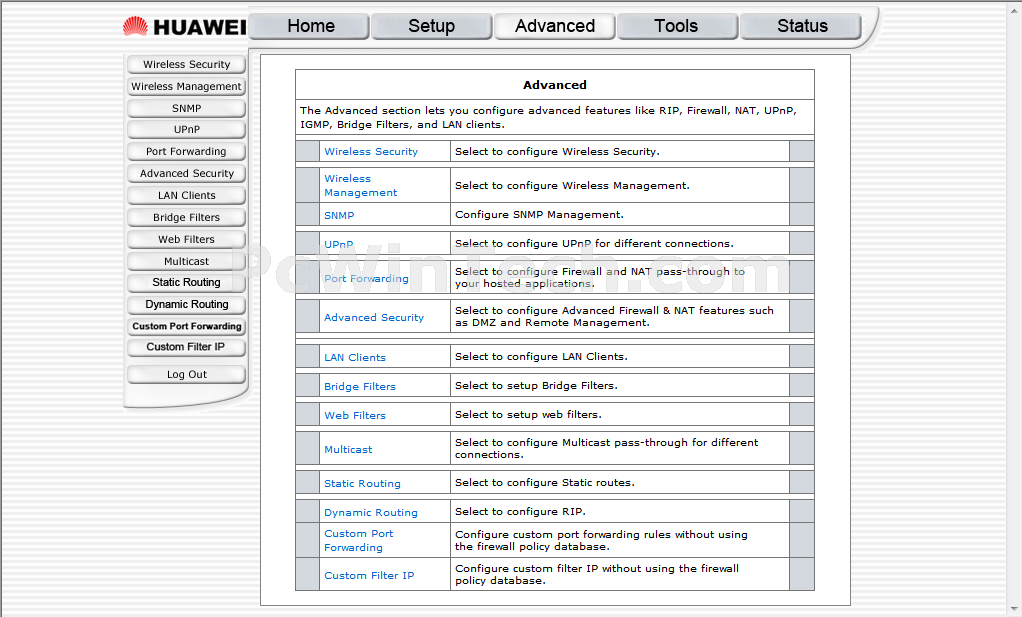
Task: Click 'Select to configure LAN Clients.' text
Action: point(541,356)
